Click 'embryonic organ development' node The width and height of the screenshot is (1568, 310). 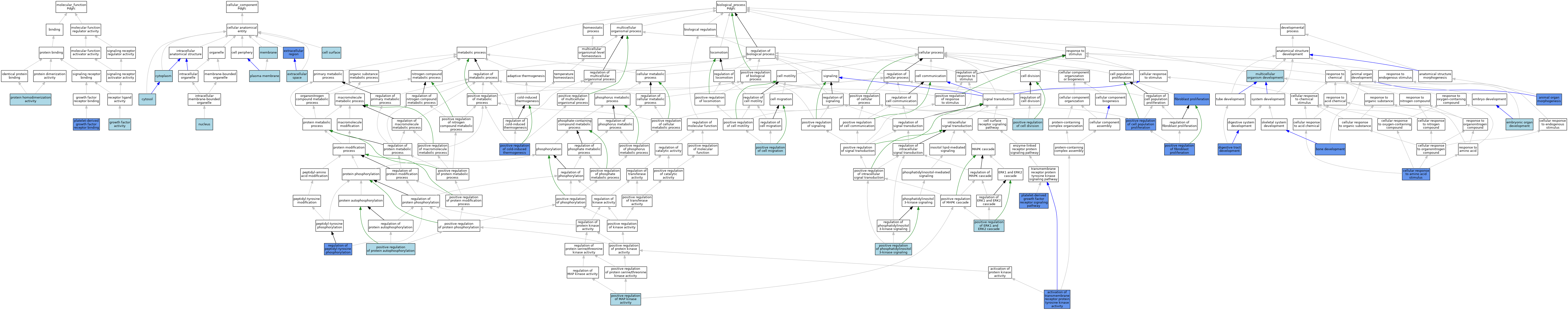click(1519, 124)
